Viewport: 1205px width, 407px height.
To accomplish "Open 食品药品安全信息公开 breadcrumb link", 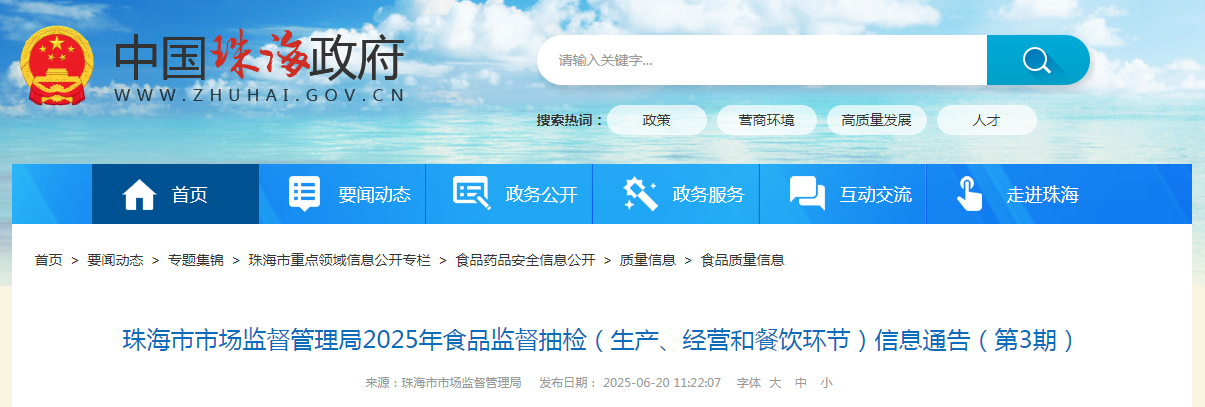I will (525, 260).
